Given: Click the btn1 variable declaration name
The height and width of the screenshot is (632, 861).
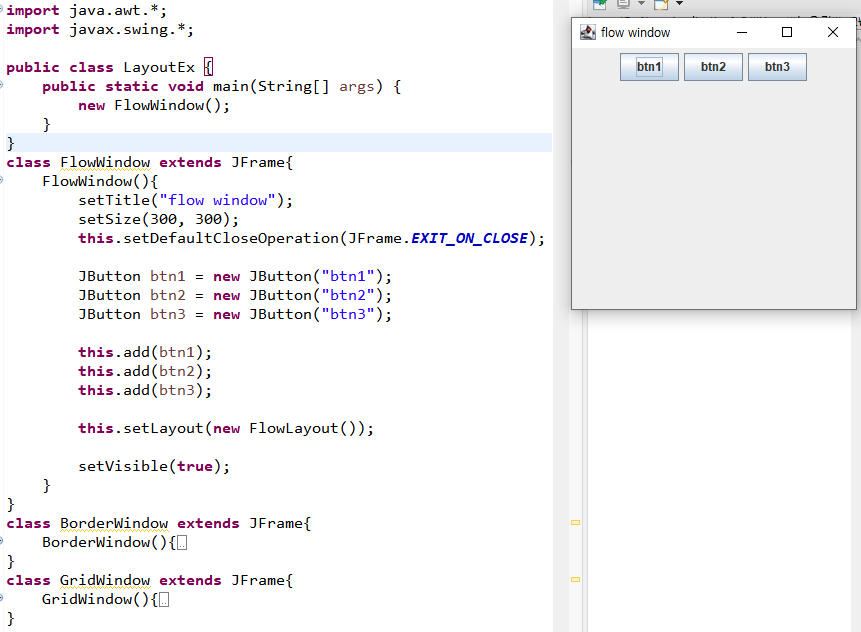Looking at the screenshot, I should 167,276.
